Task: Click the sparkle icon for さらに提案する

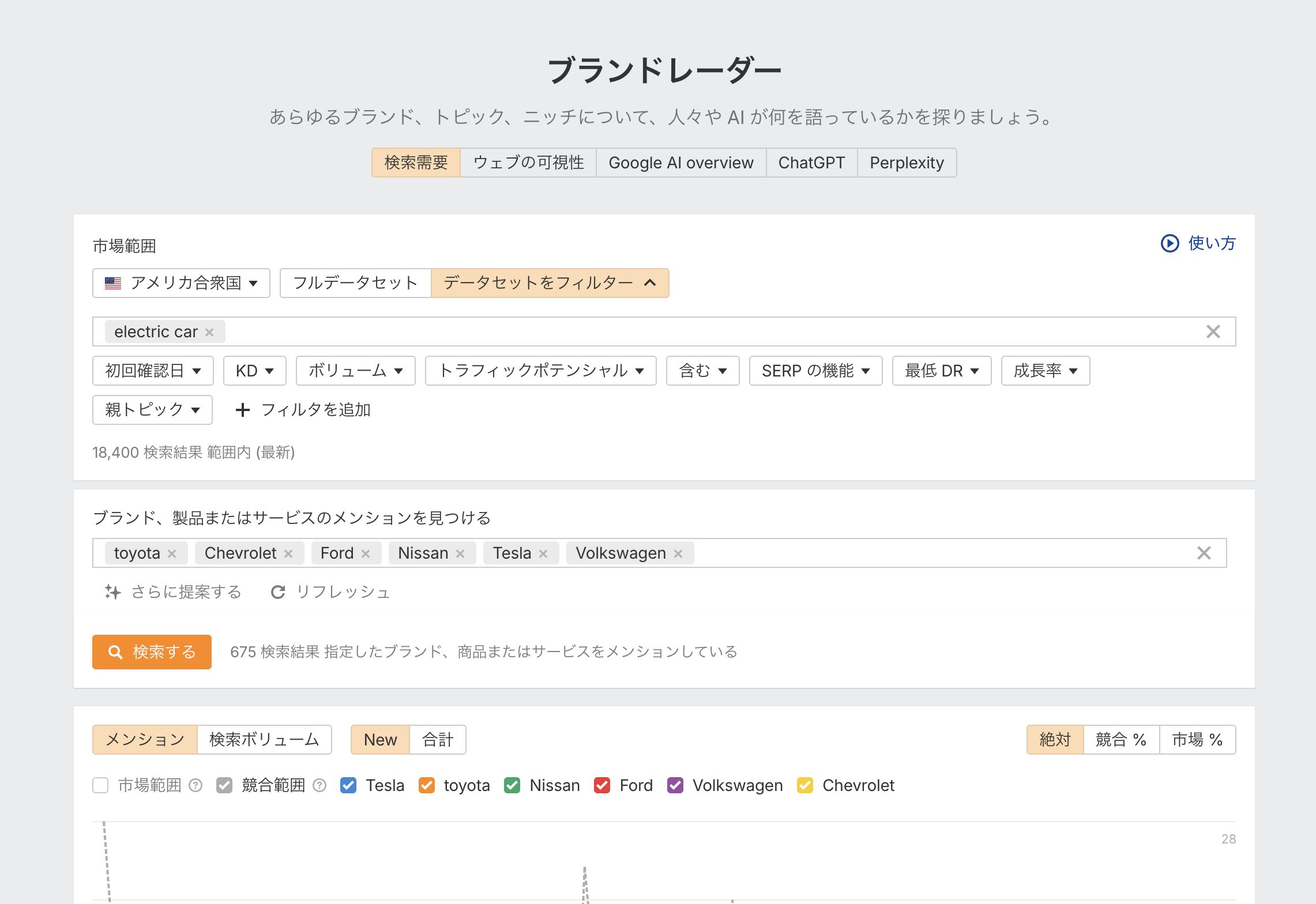Action: (113, 592)
